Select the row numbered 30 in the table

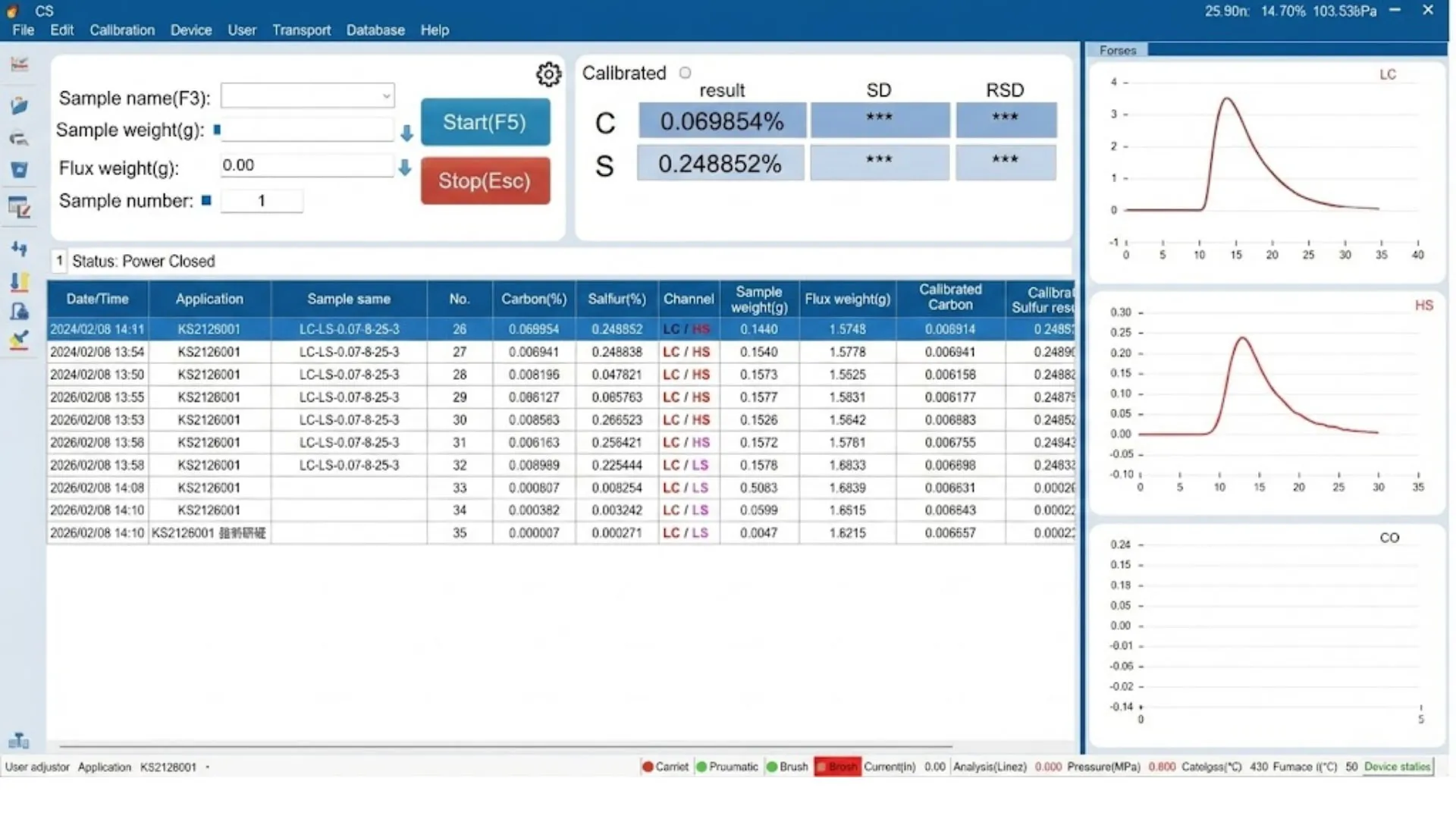(459, 419)
